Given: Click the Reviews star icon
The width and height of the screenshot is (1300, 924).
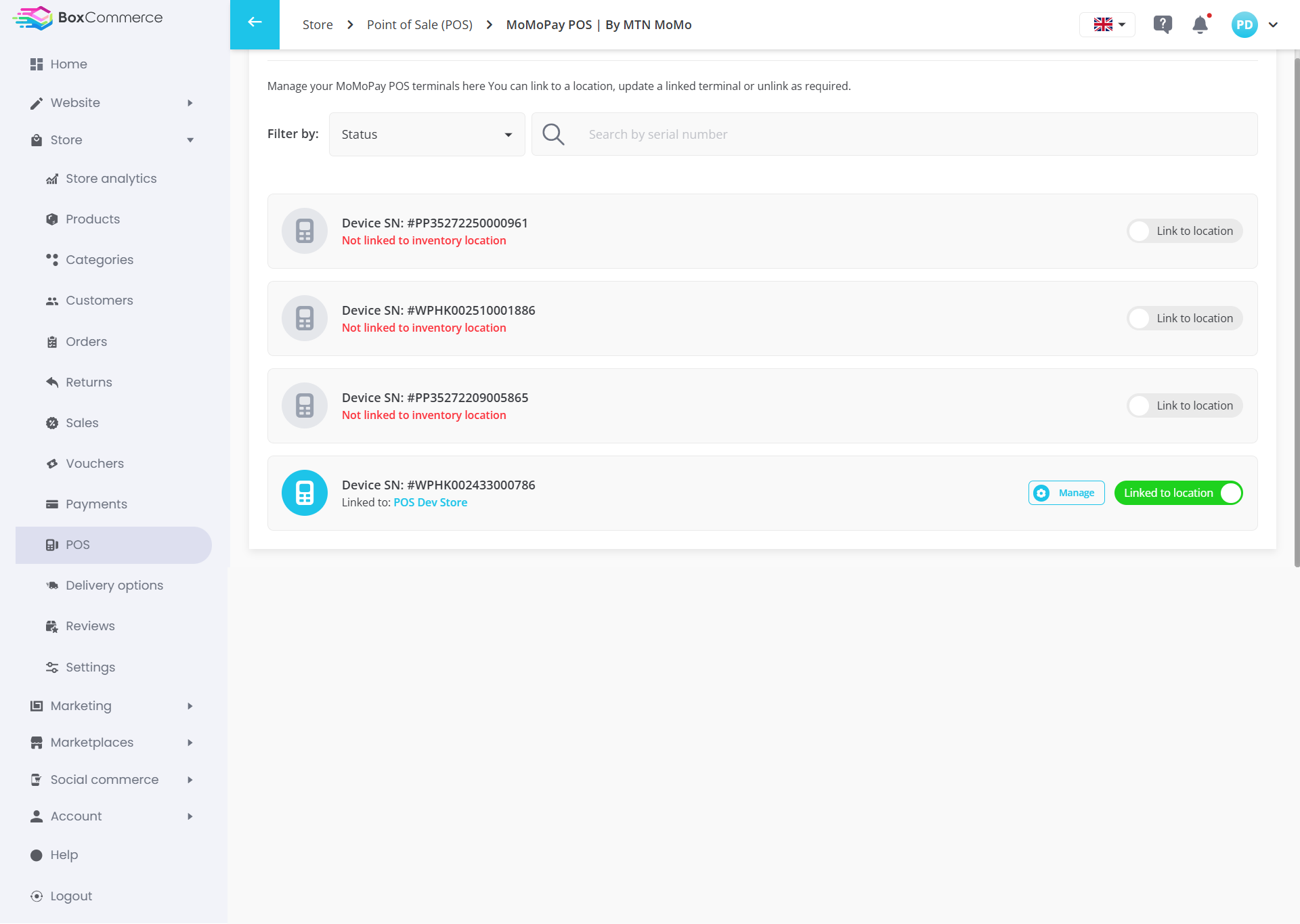Looking at the screenshot, I should [x=52, y=626].
